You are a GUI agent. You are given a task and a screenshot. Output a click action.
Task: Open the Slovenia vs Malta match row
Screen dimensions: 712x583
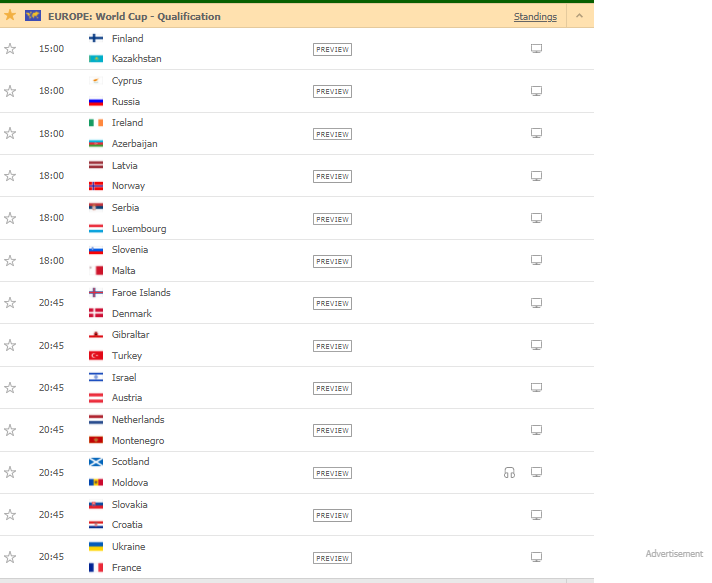tap(297, 261)
